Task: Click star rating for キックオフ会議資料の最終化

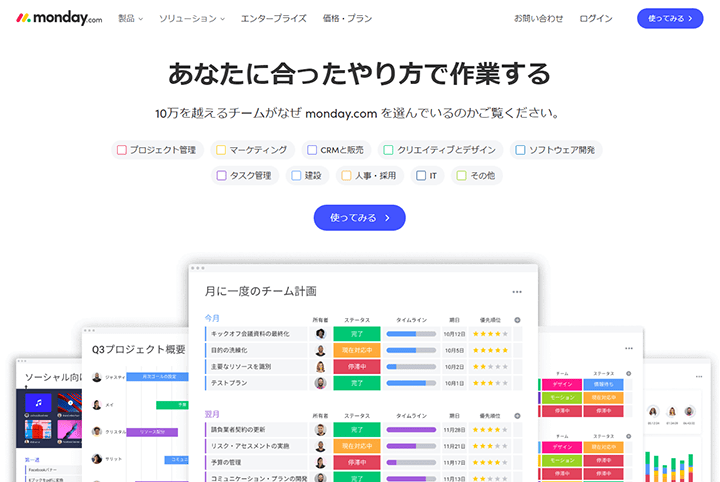Action: (490, 334)
